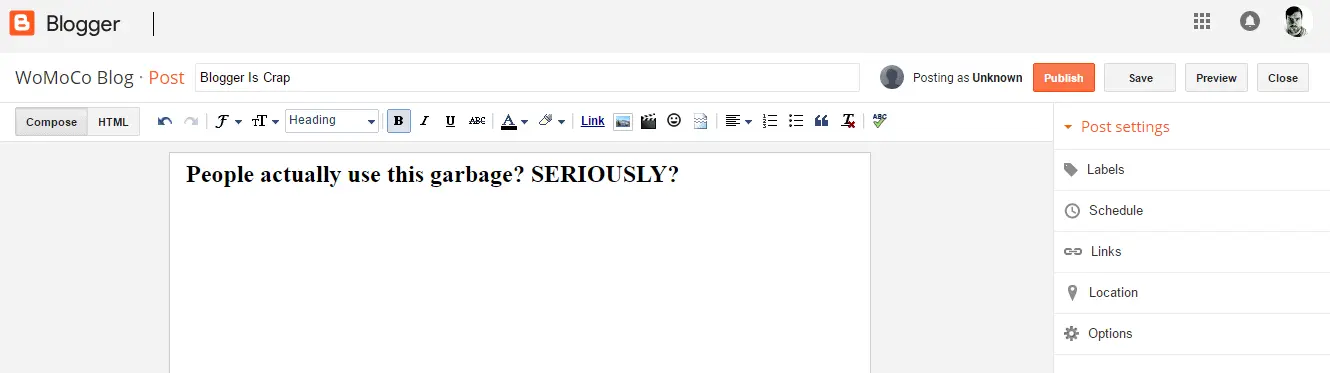Open the Heading style dropdown
This screenshot has height=373, width=1330.
tap(332, 121)
